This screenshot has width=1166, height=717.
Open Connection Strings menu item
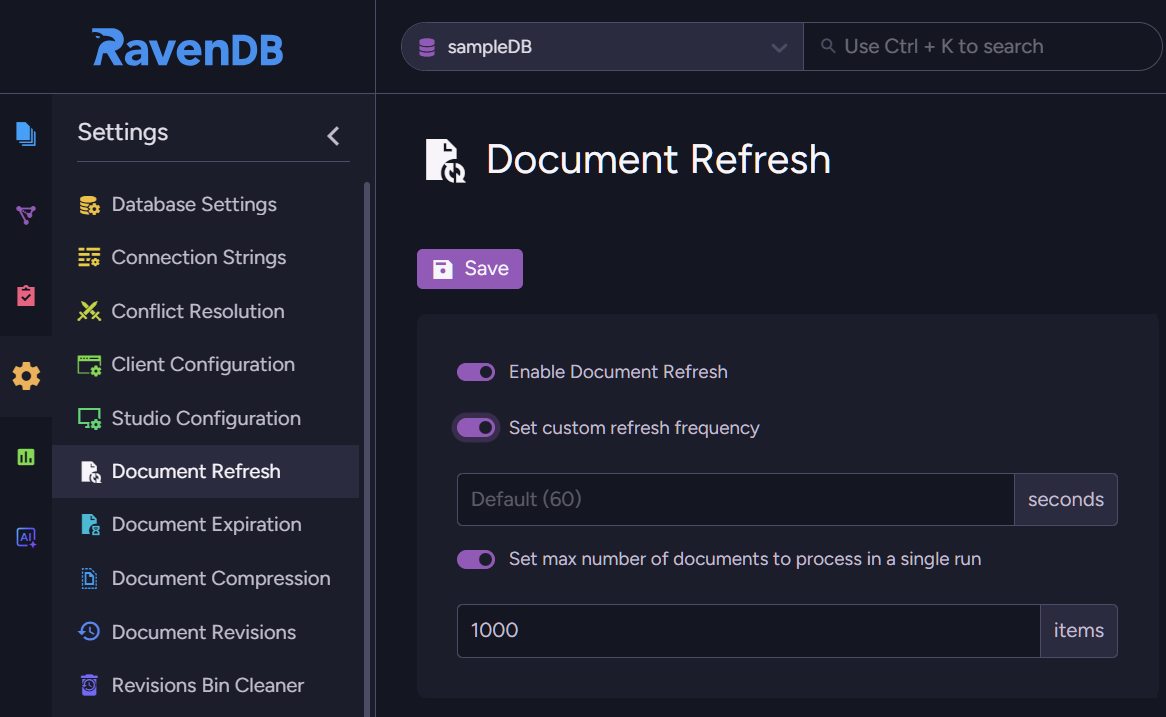point(205,257)
